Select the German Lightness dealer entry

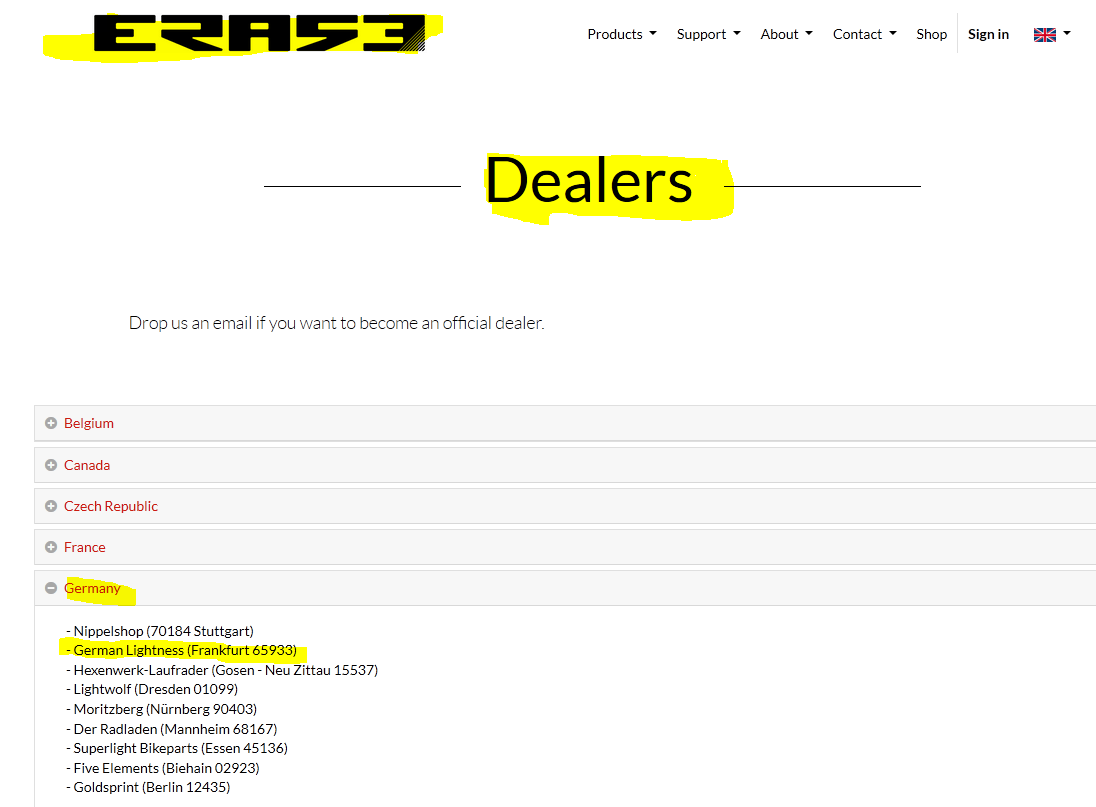(x=182, y=650)
